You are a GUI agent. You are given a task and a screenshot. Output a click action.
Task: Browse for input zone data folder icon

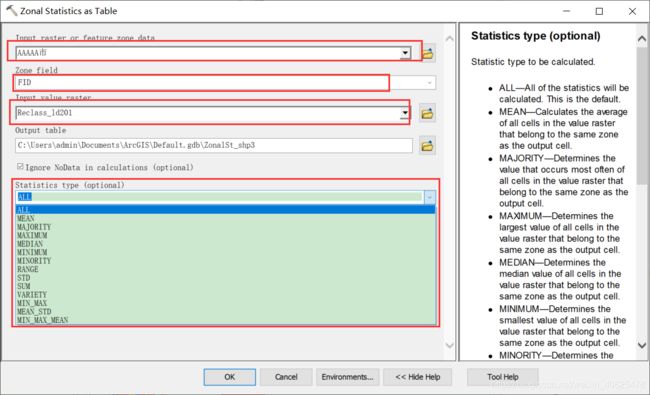pyautogui.click(x=428, y=53)
